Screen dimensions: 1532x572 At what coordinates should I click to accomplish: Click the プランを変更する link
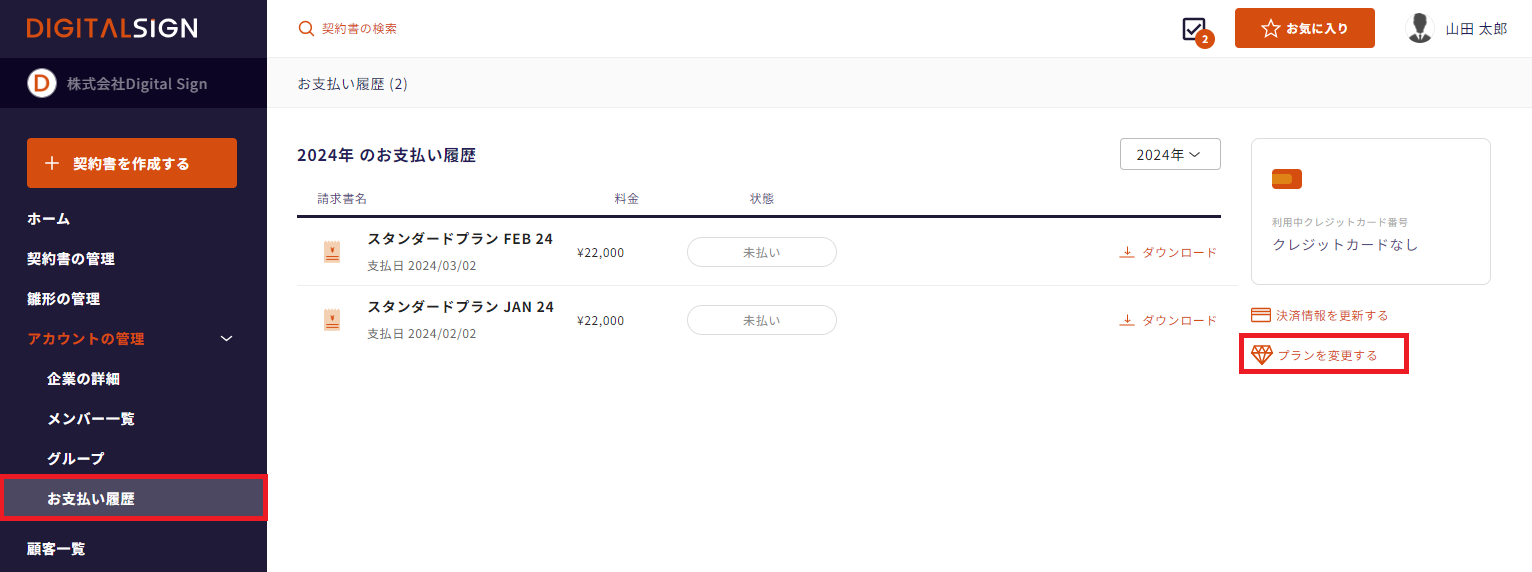click(x=1326, y=355)
